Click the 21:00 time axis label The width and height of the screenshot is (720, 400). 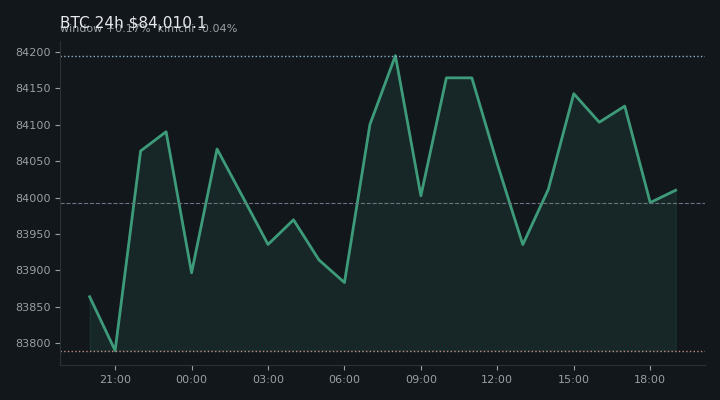tap(115, 379)
